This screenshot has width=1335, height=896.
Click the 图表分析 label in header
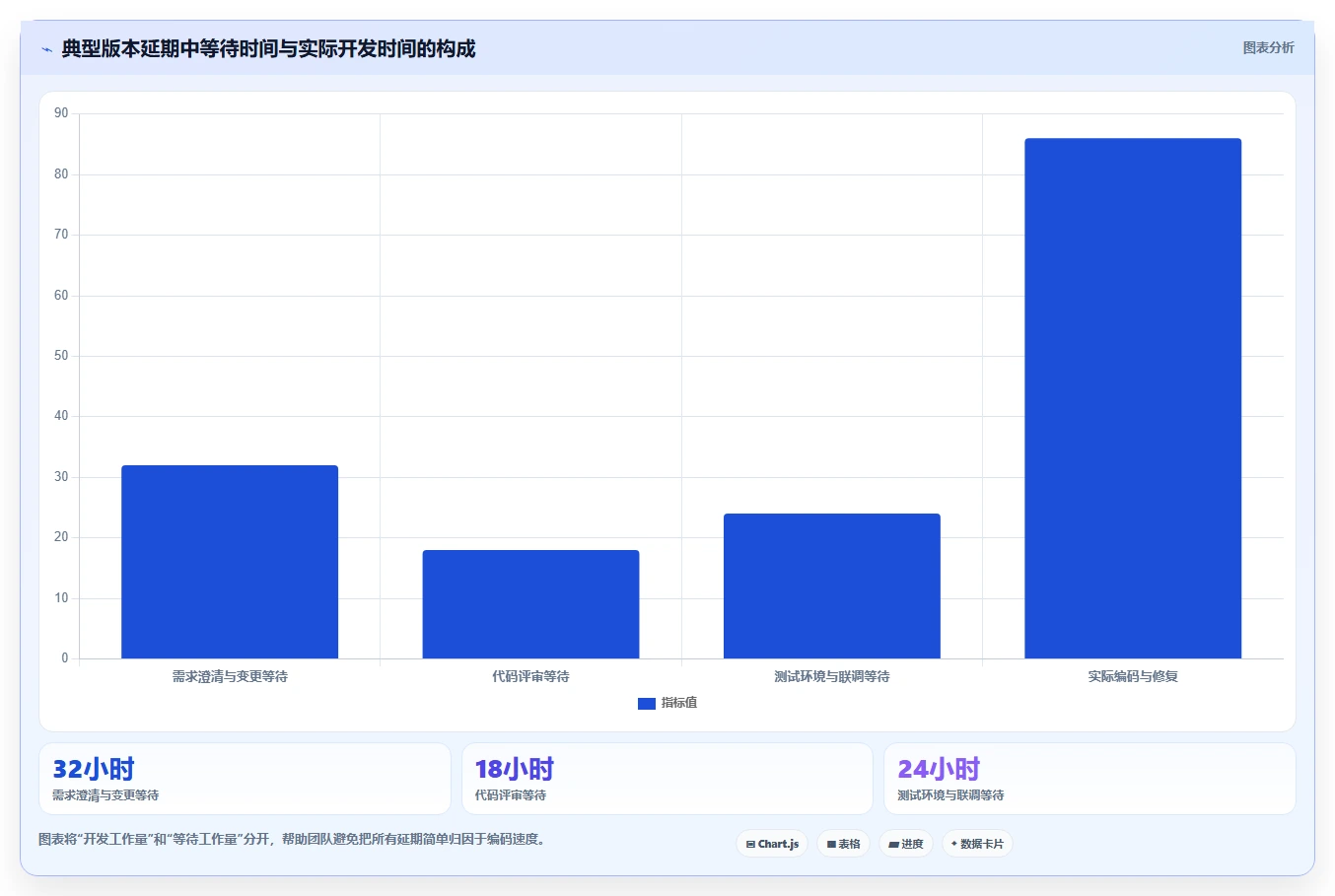1268,47
